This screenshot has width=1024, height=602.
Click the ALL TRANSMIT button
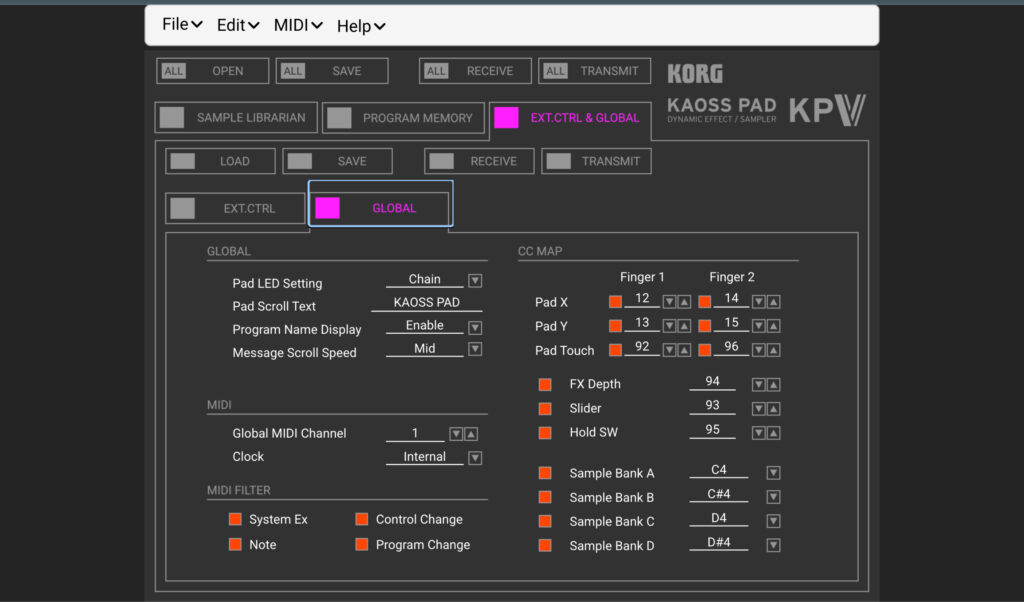[594, 71]
